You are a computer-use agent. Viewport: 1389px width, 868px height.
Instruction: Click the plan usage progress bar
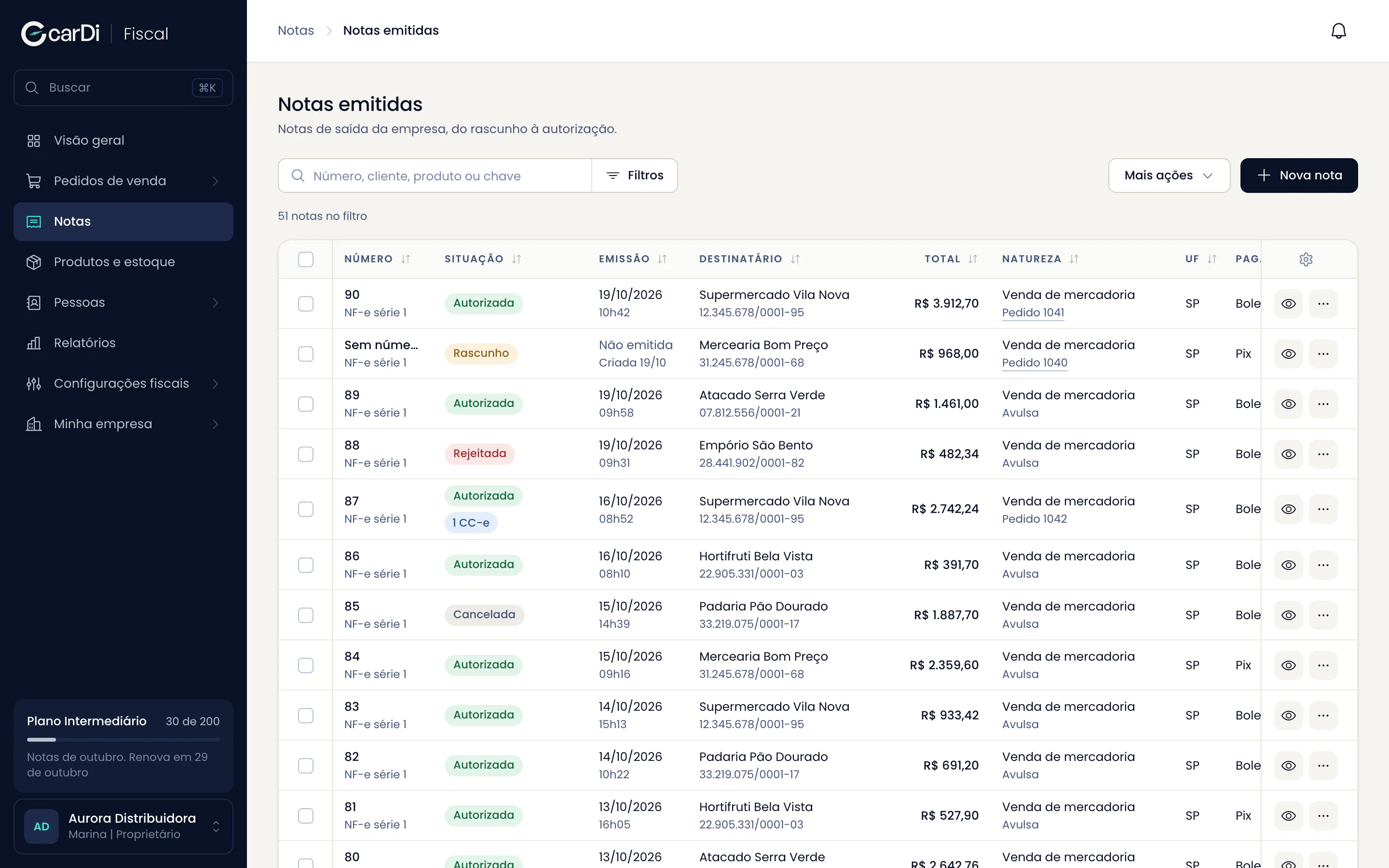(123, 739)
